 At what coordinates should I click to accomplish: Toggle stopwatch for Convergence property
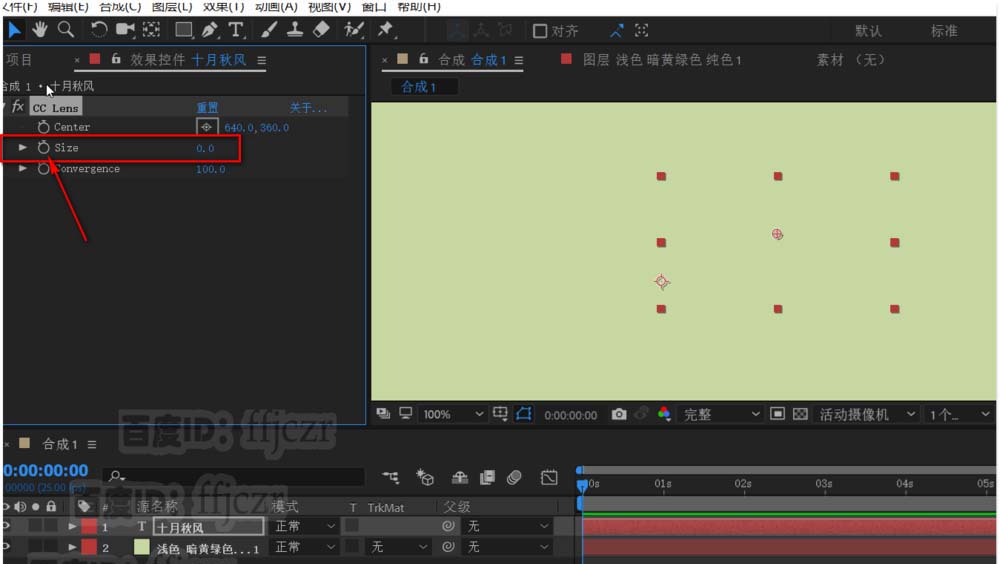[43, 168]
